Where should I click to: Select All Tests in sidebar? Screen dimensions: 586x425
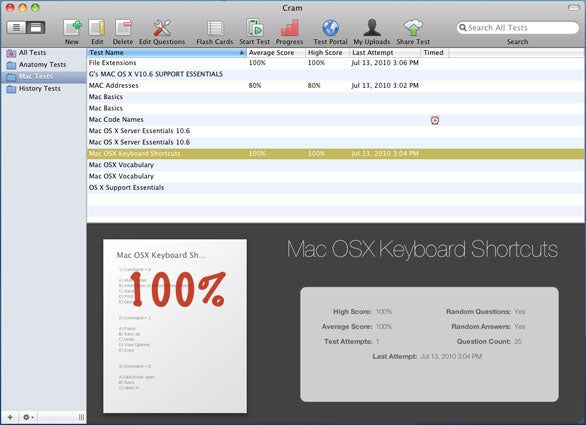click(43, 53)
